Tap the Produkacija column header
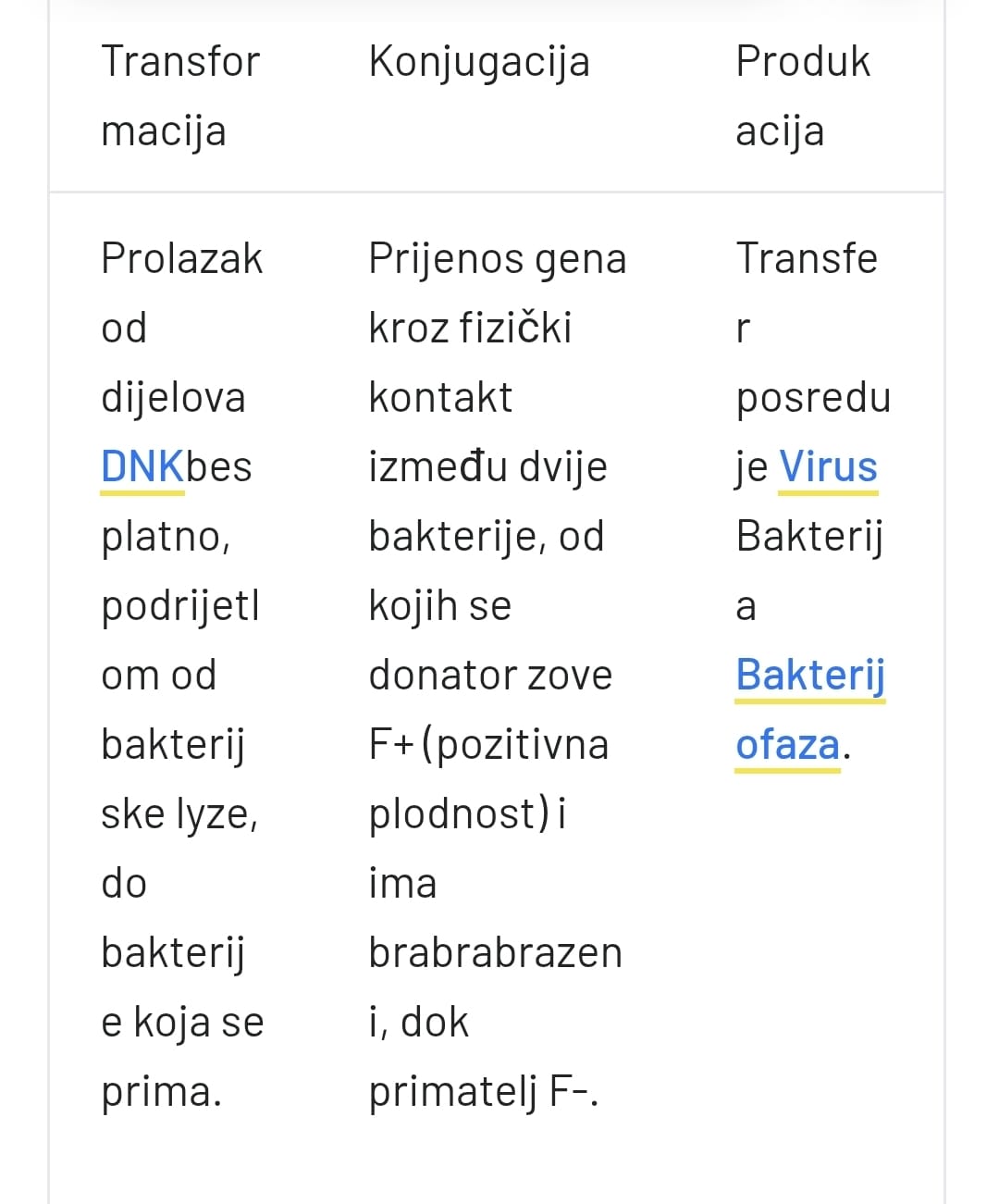The height and width of the screenshot is (1204, 999). (802, 95)
